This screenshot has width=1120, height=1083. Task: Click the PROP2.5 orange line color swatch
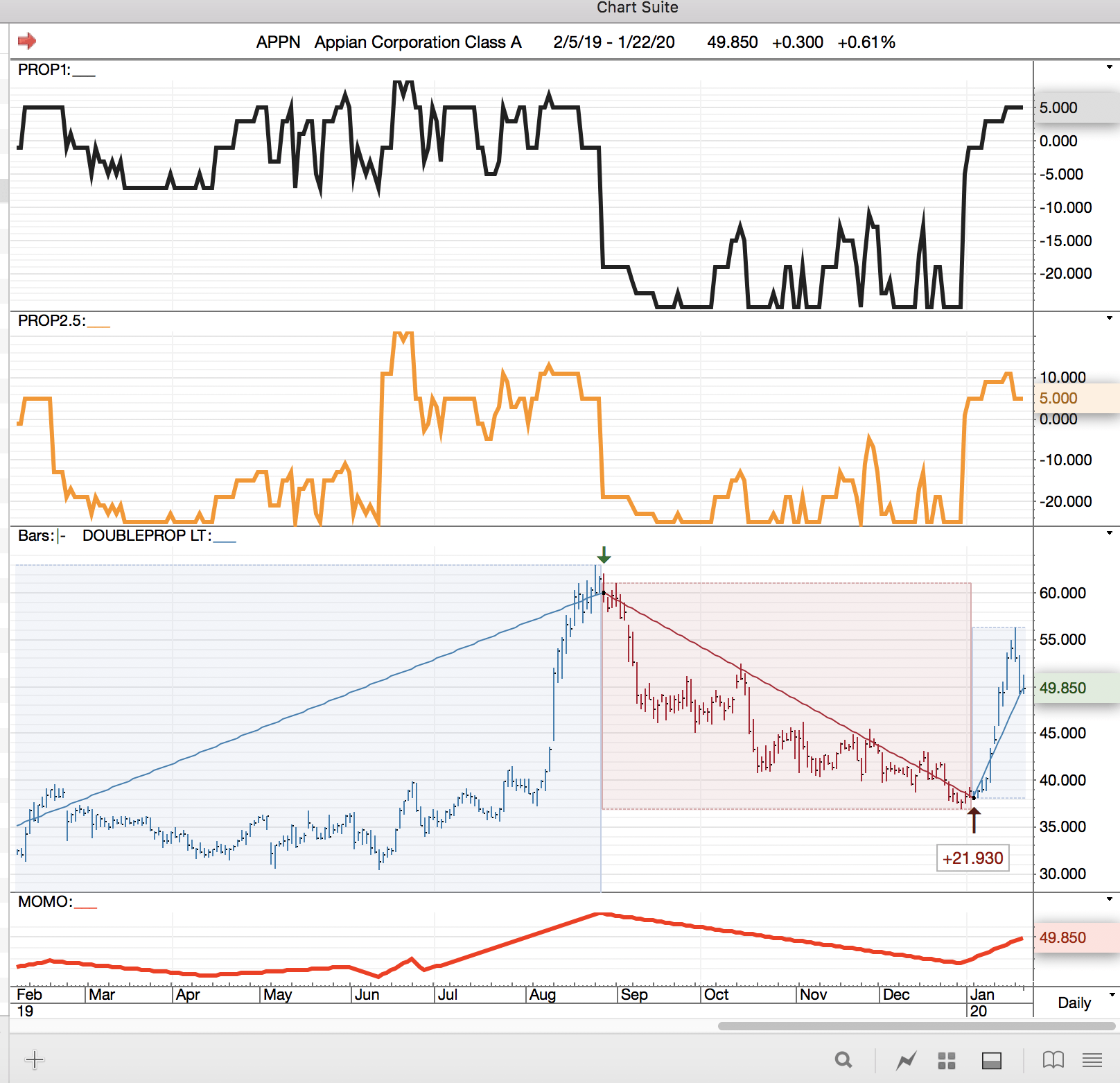click(x=98, y=326)
